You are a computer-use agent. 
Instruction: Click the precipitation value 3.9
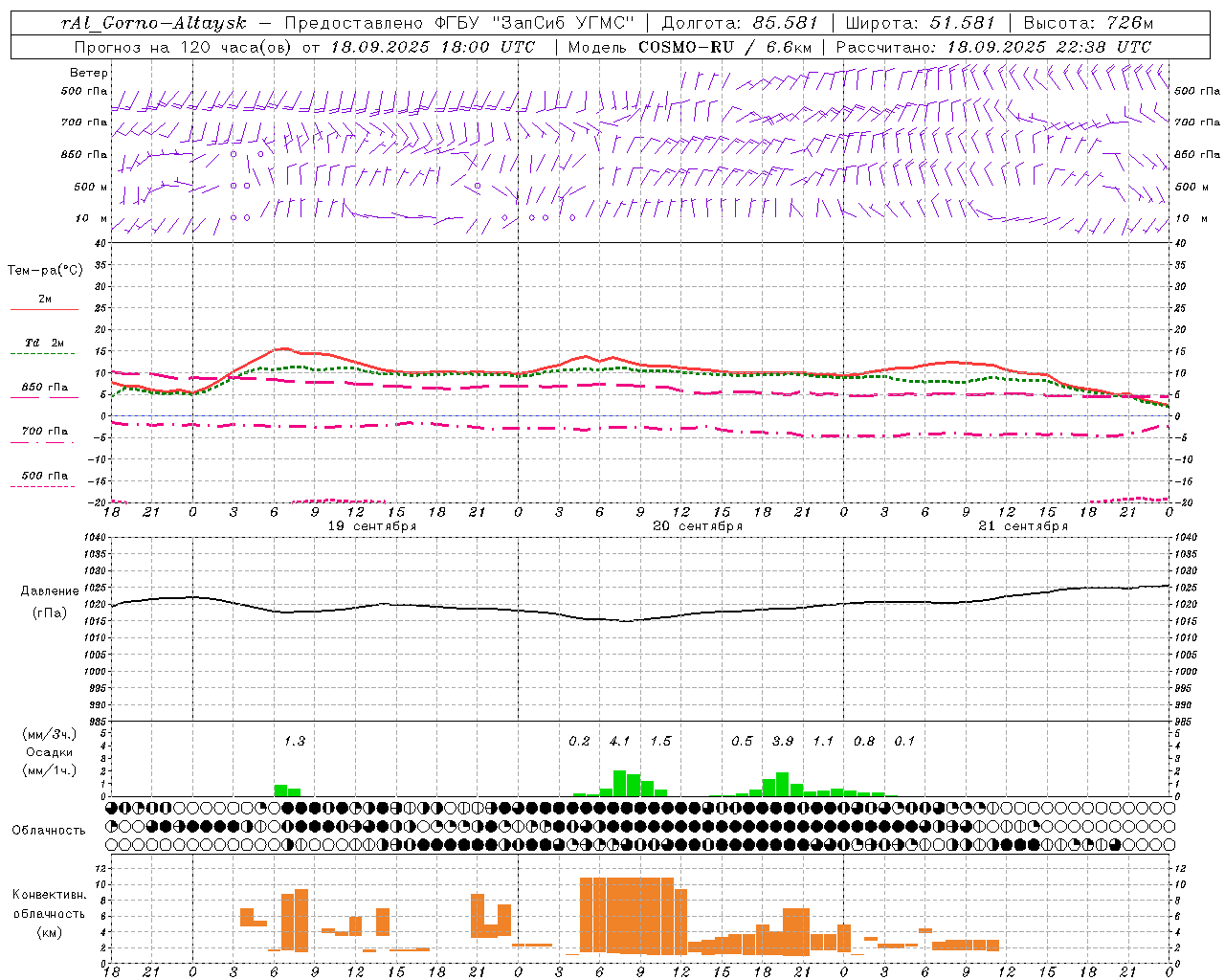point(783,741)
